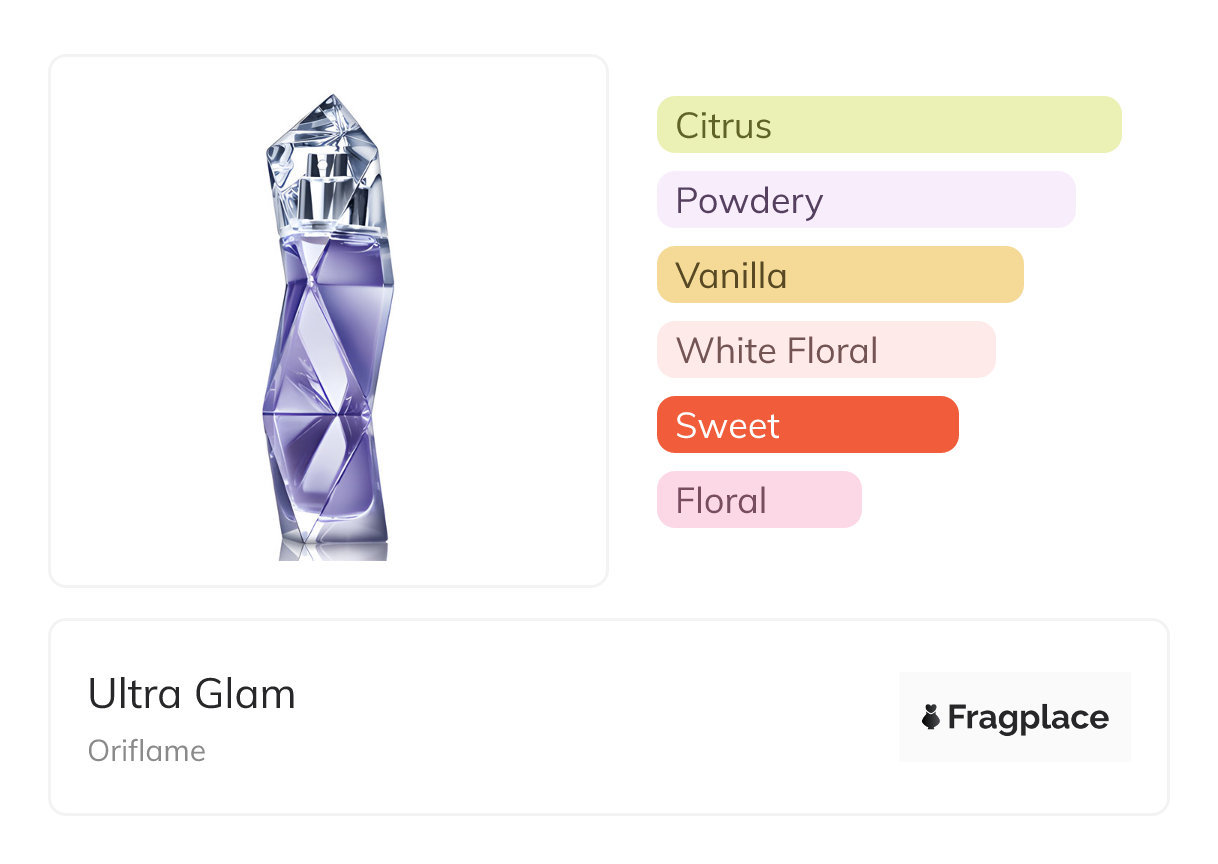Click the "Powdery" text label

pyautogui.click(x=749, y=201)
